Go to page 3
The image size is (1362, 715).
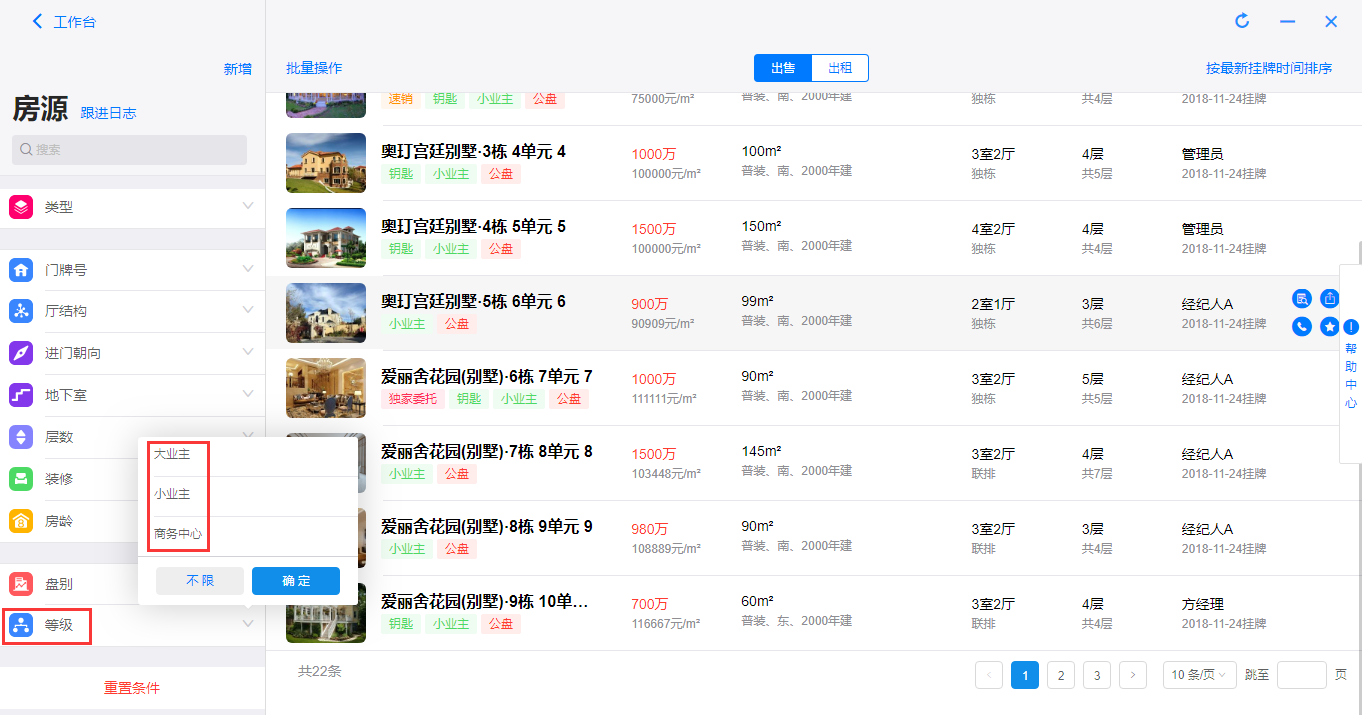tap(1097, 675)
